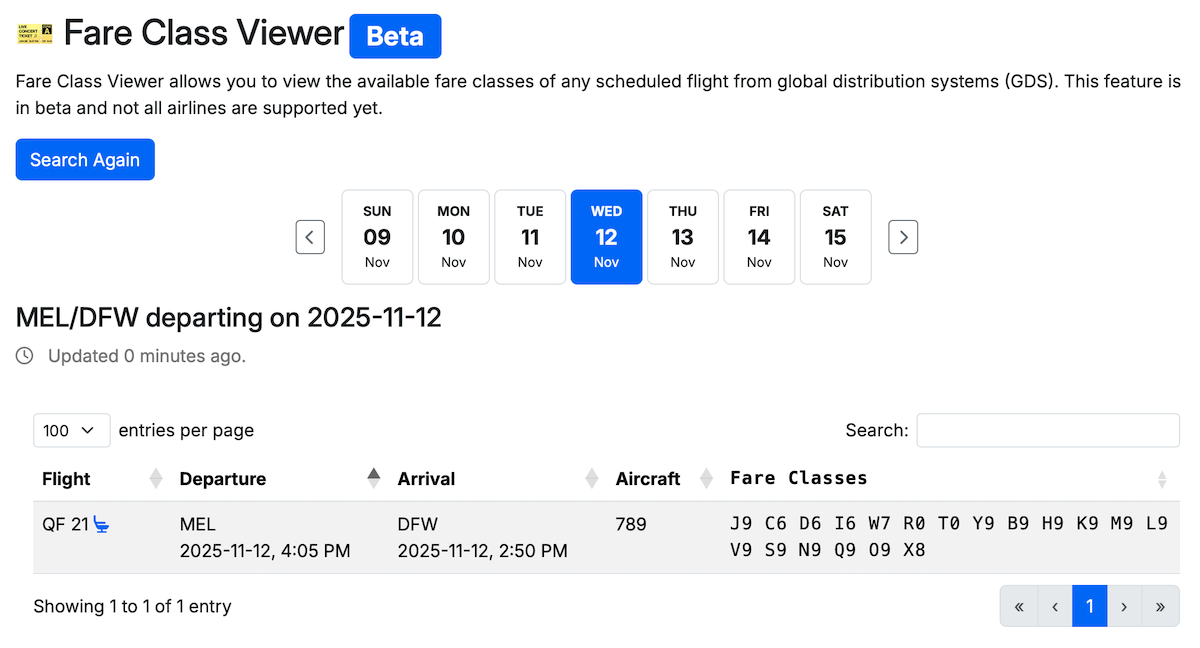Click the next-page single chevron
Image resolution: width=1200 pixels, height=648 pixels.
[1125, 606]
